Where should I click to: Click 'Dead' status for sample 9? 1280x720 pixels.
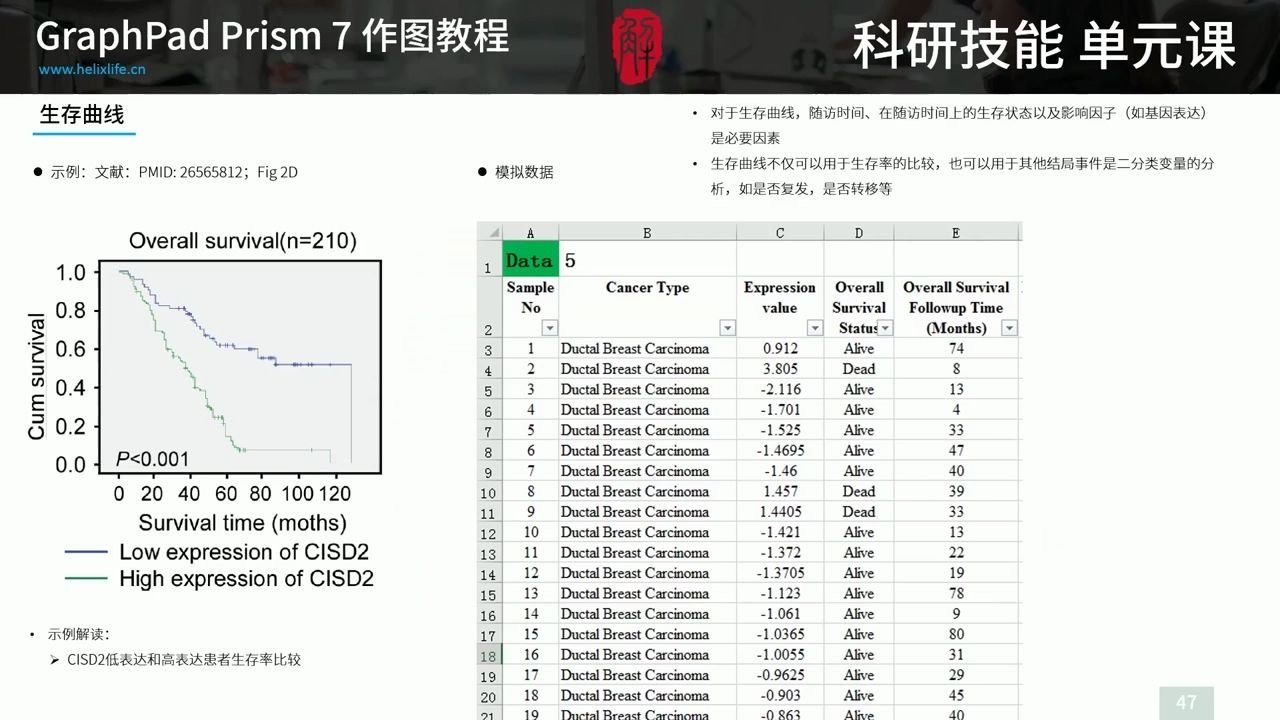[859, 512]
